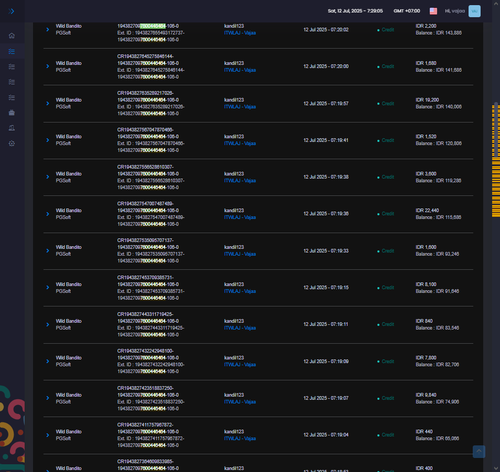Click Wild Bandito in the 07:19:57 row

[x=69, y=100]
